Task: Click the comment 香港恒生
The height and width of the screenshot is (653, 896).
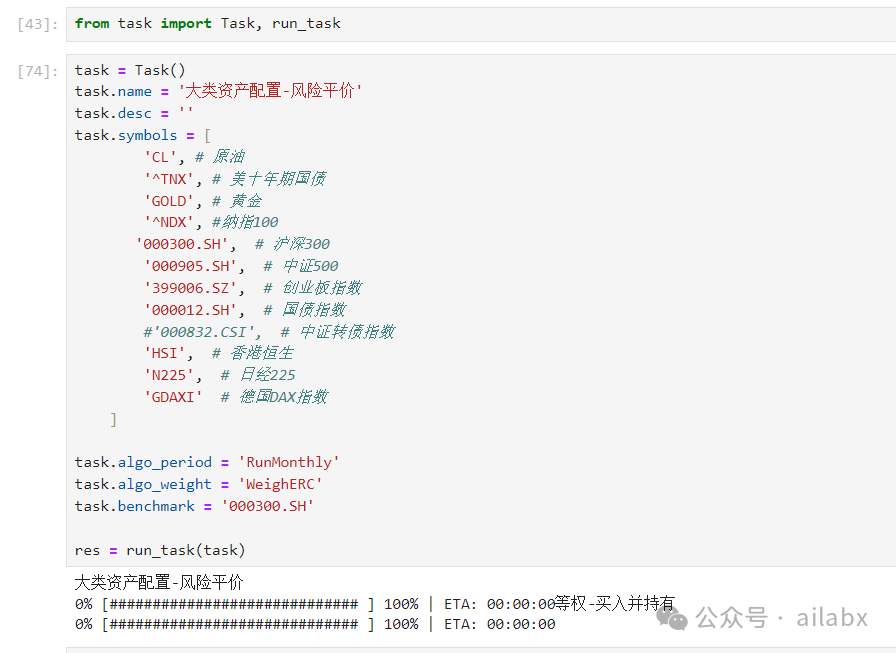Action: coord(262,353)
